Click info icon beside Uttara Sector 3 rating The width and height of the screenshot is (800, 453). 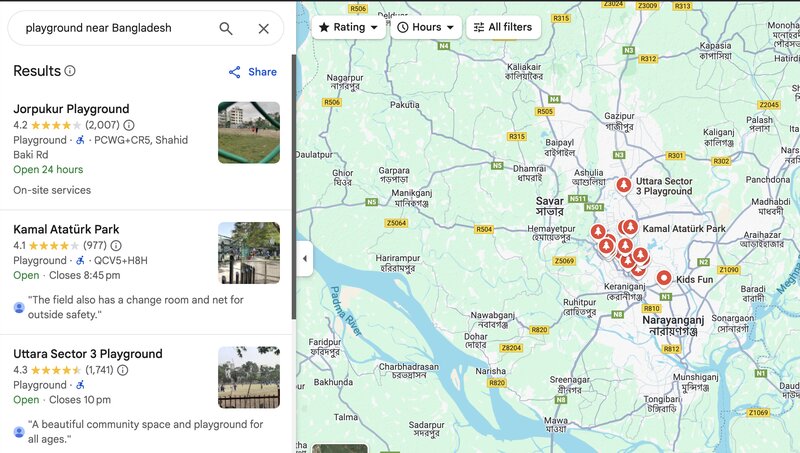[123, 370]
